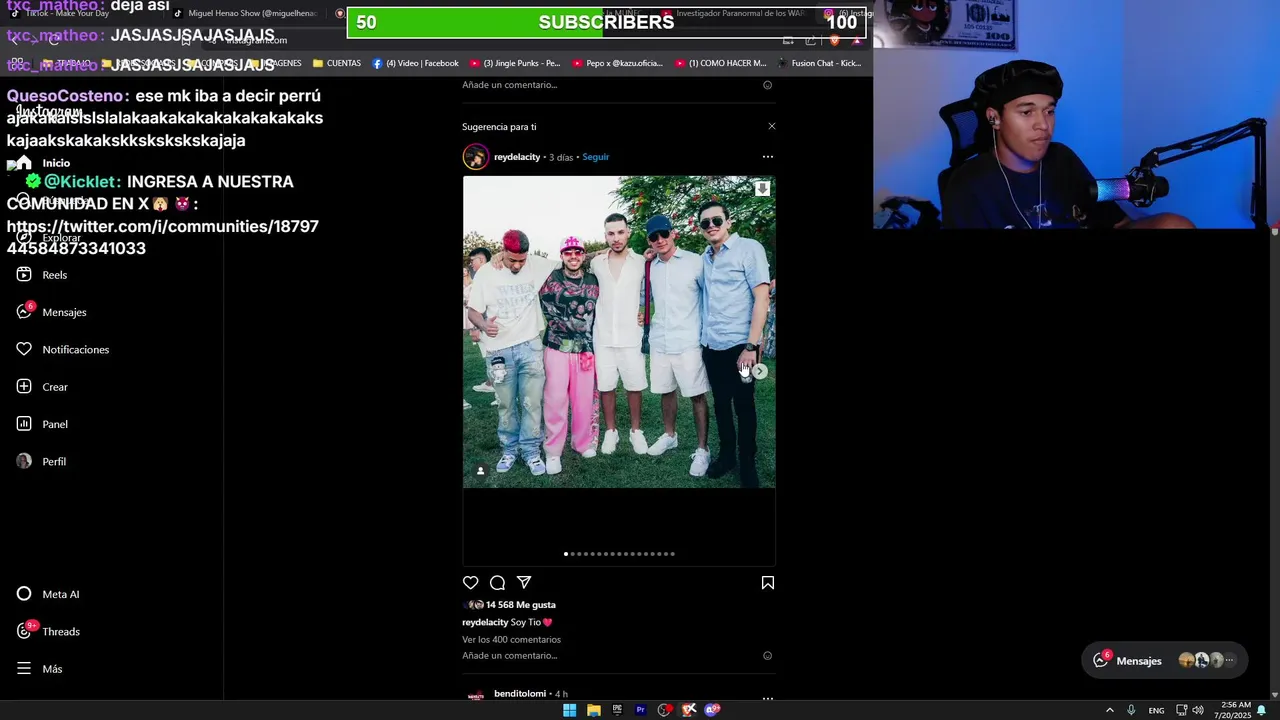The height and width of the screenshot is (720, 1280).
Task: Comment on reydelacity post bubble icon
Action: coord(497,583)
